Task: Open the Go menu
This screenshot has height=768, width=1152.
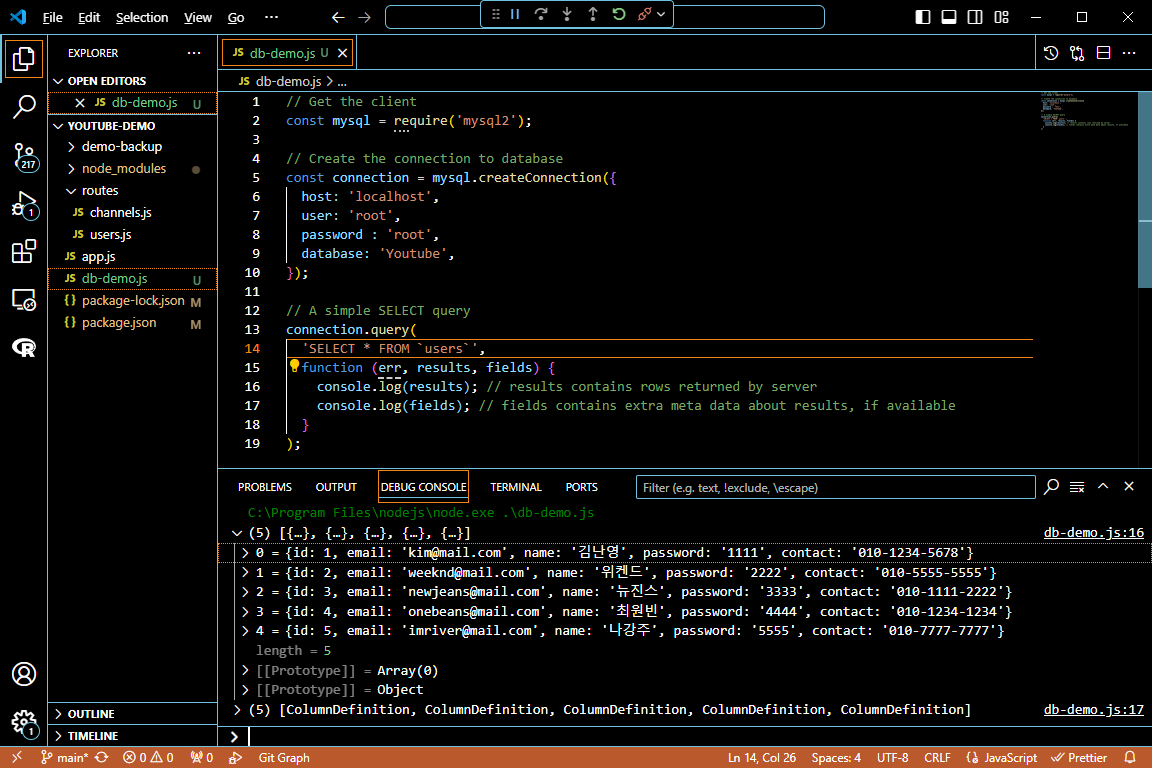Action: (236, 17)
